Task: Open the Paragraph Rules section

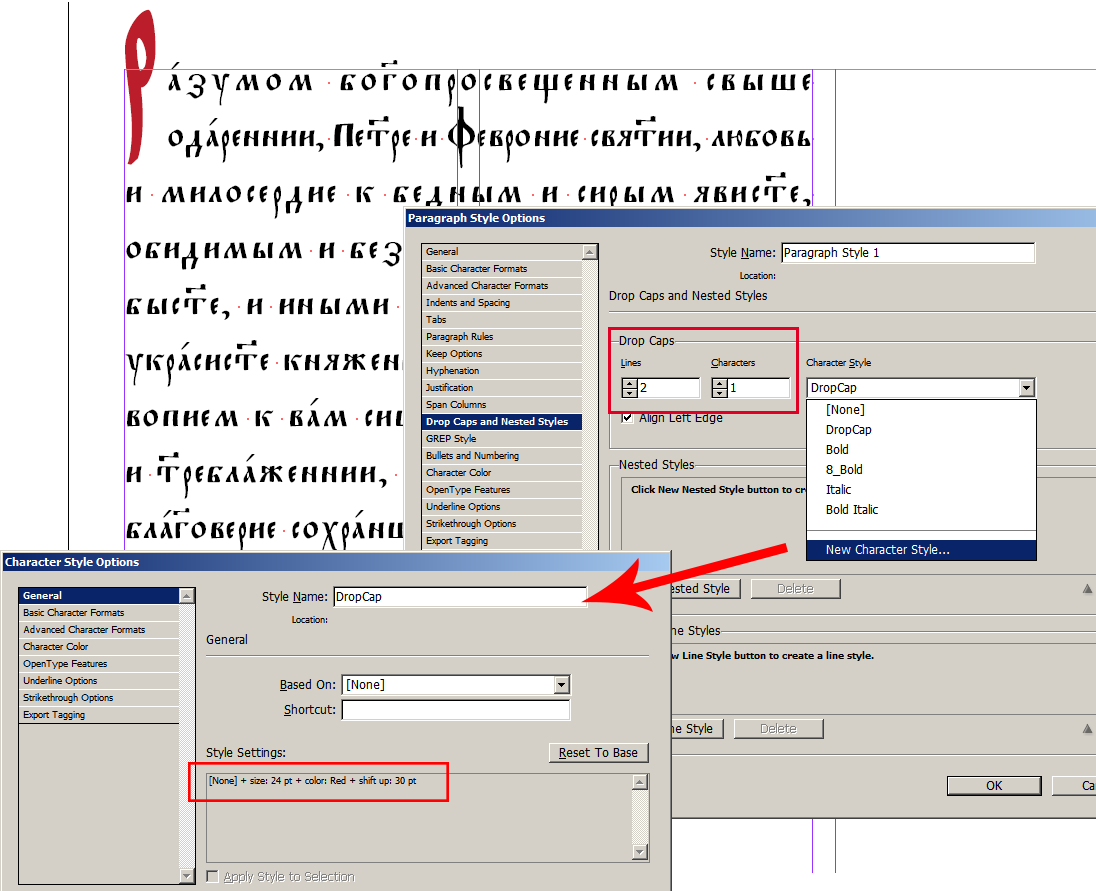Action: pyautogui.click(x=502, y=337)
